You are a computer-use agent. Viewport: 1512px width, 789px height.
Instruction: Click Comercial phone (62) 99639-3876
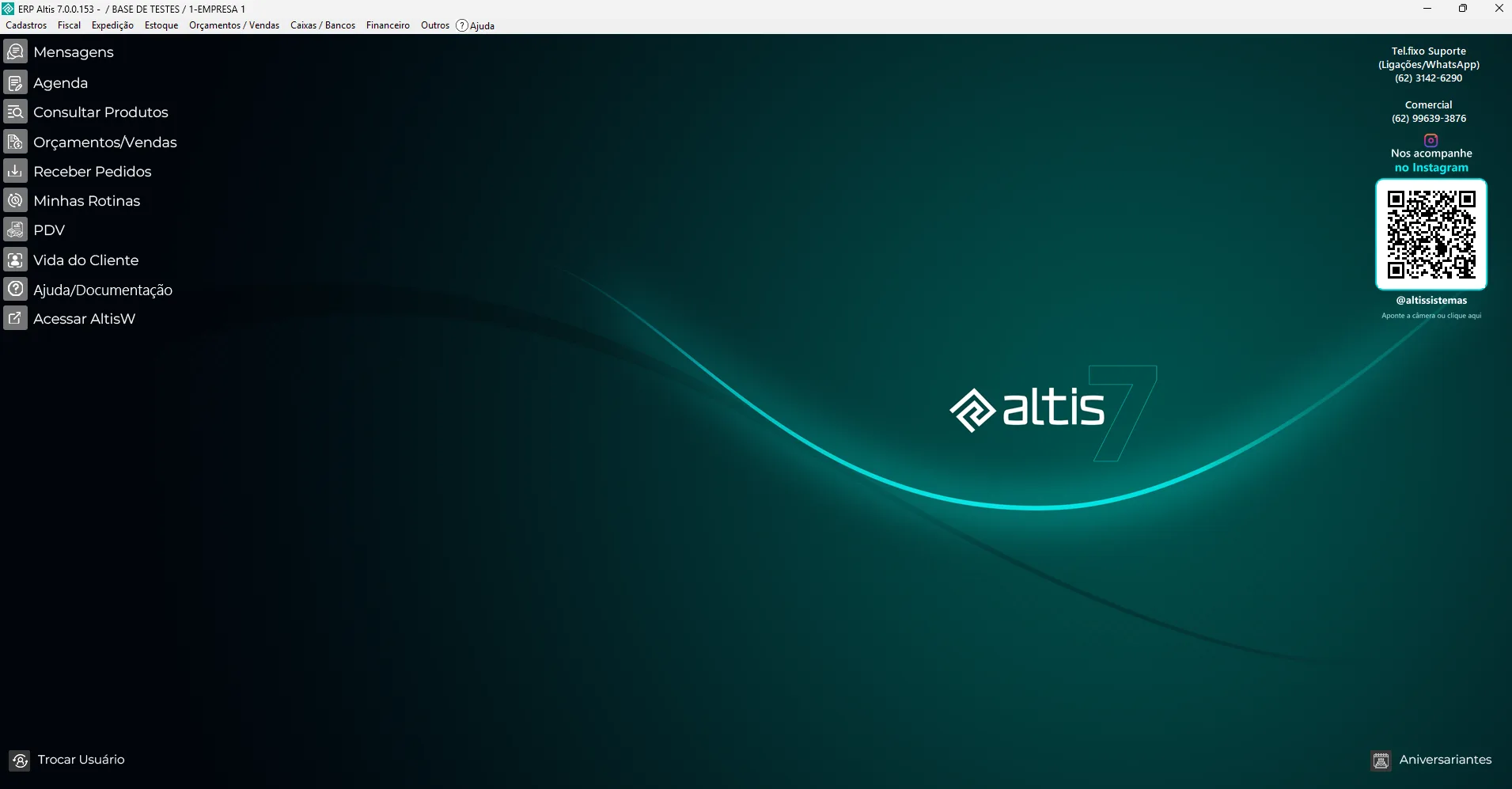click(1429, 119)
